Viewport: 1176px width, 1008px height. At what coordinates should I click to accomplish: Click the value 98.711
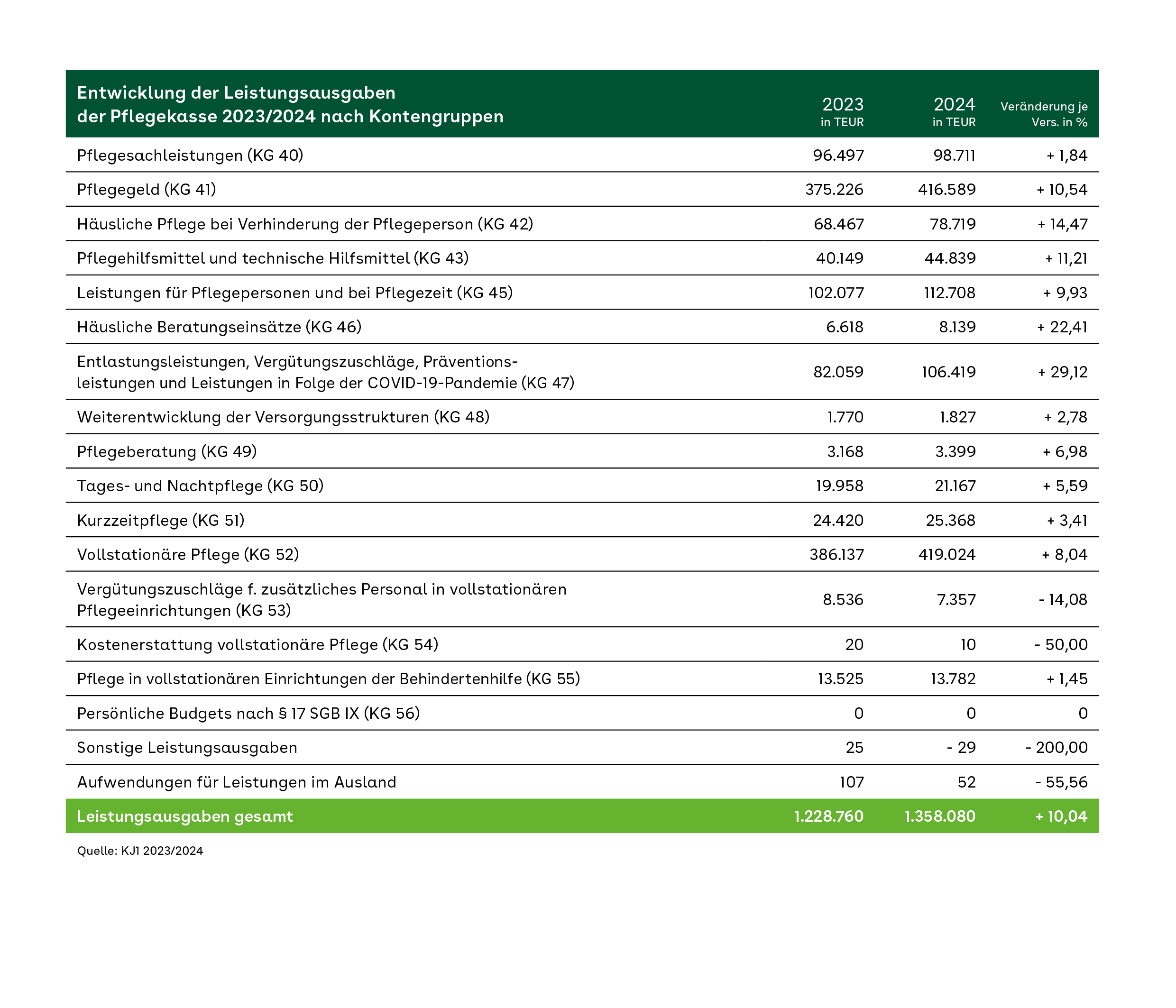click(954, 155)
